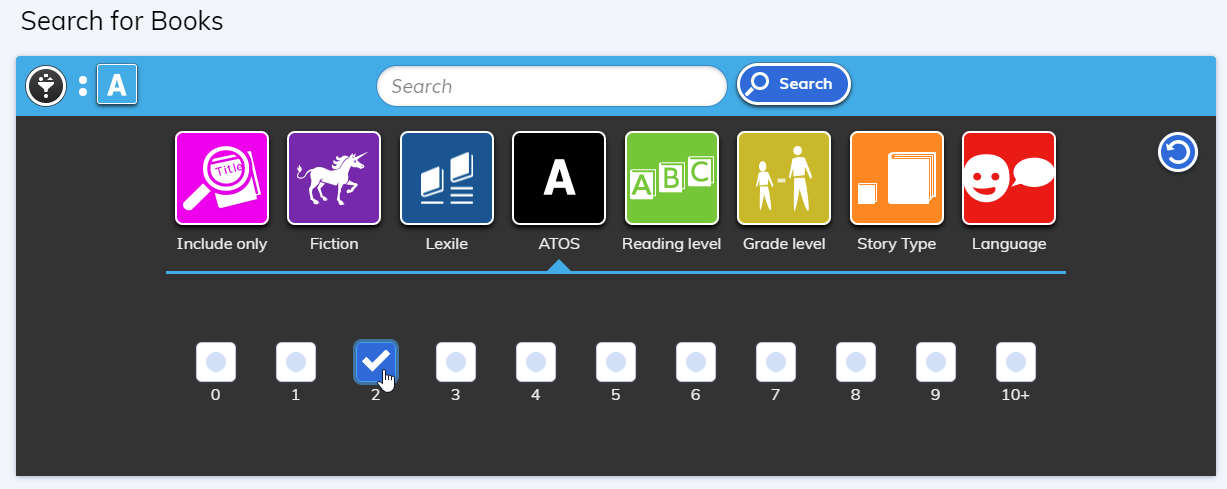Click the Story Type label

tap(897, 244)
